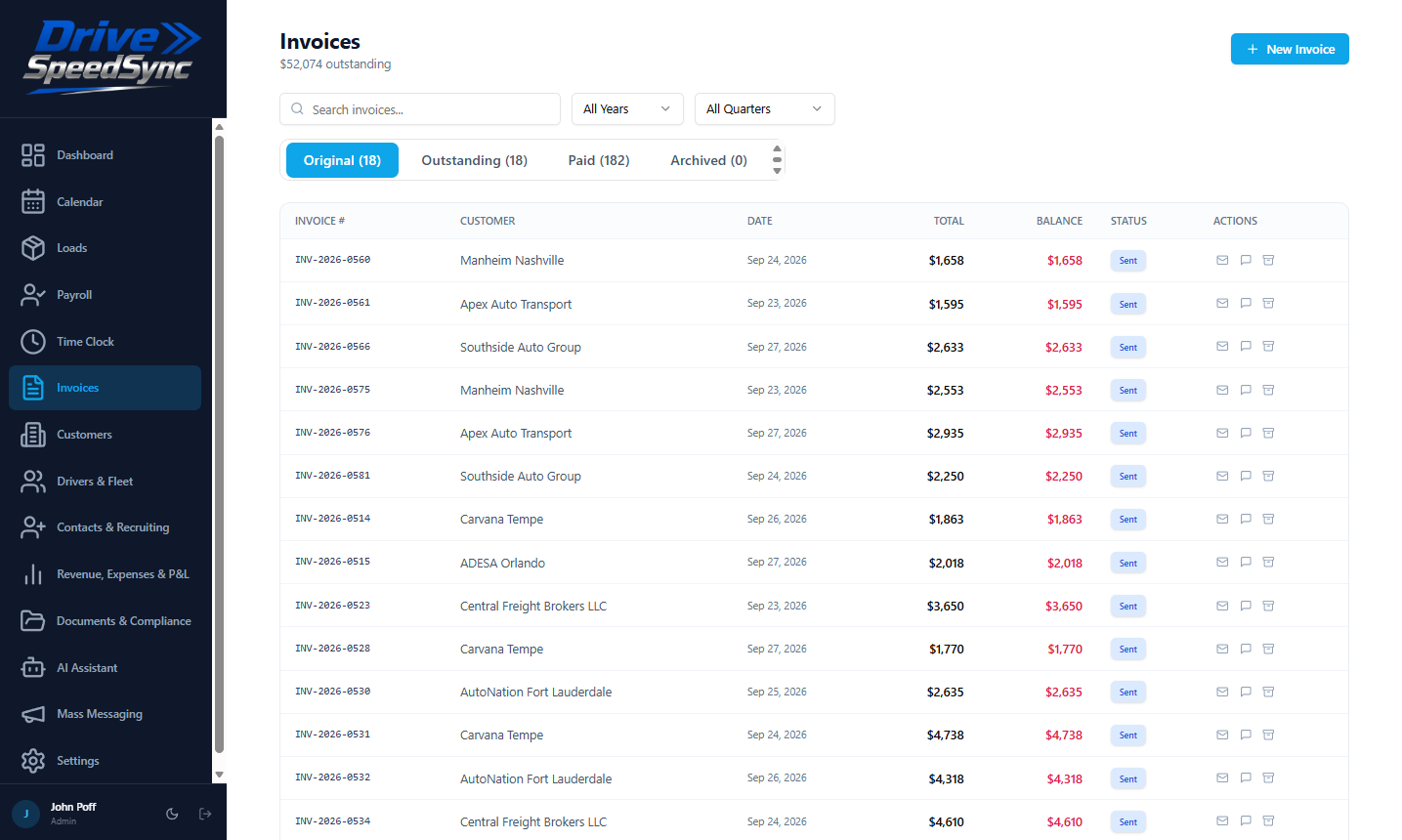Create a New Invoice
This screenshot has width=1402, height=840.
point(1290,49)
